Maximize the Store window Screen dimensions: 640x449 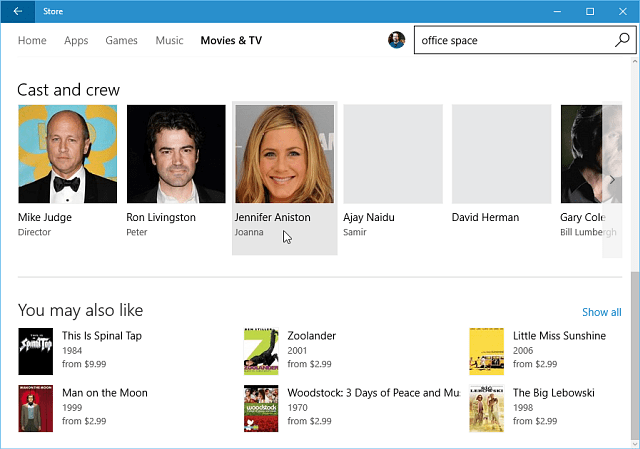click(x=590, y=11)
